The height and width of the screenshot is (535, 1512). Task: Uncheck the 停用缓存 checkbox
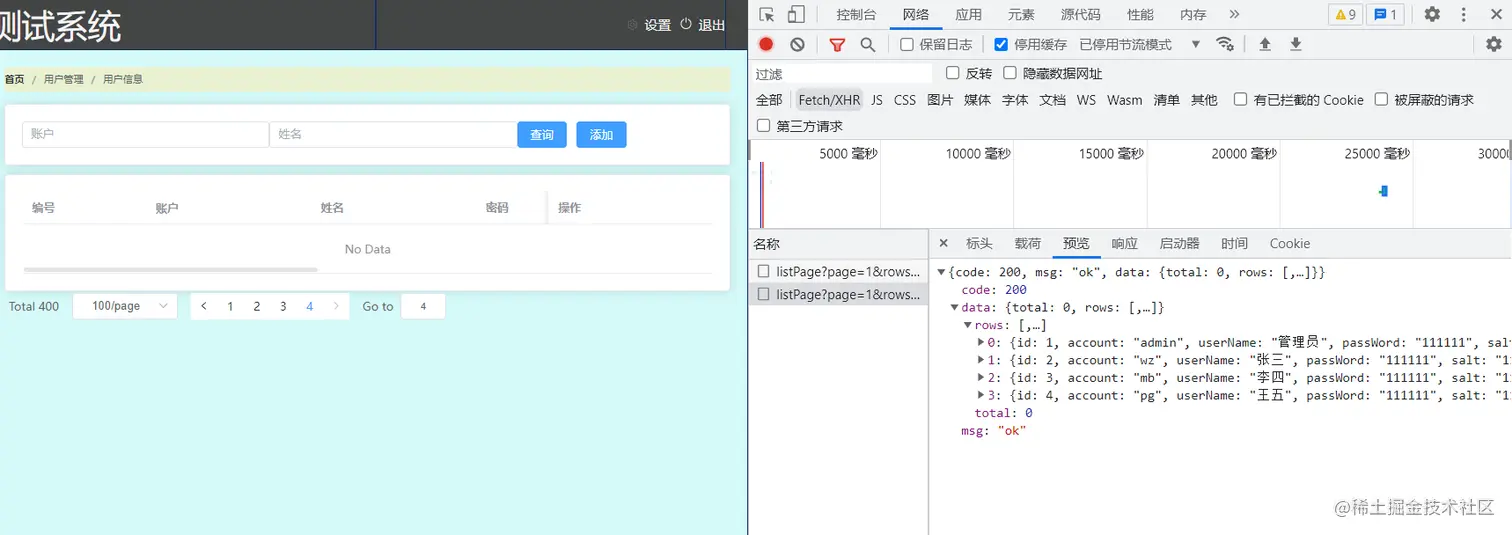point(1001,44)
